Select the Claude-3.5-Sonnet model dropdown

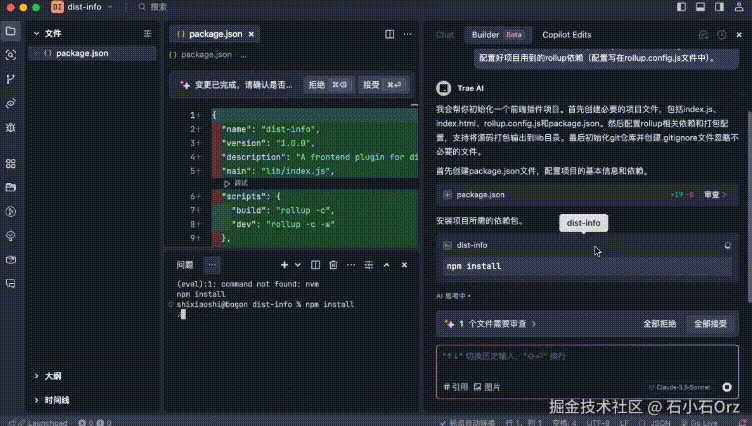(680, 387)
